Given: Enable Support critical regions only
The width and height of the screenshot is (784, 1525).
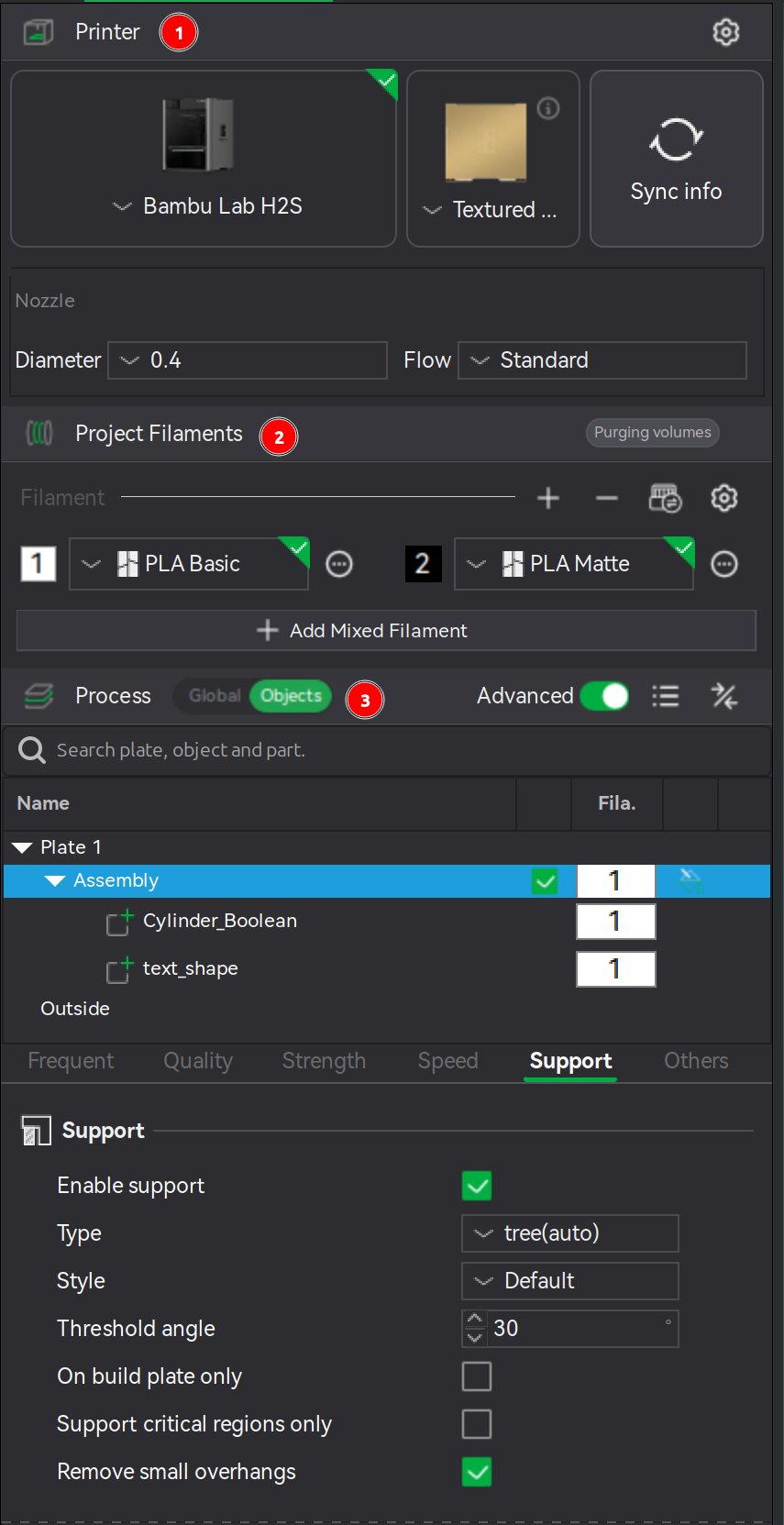Looking at the screenshot, I should point(477,1424).
